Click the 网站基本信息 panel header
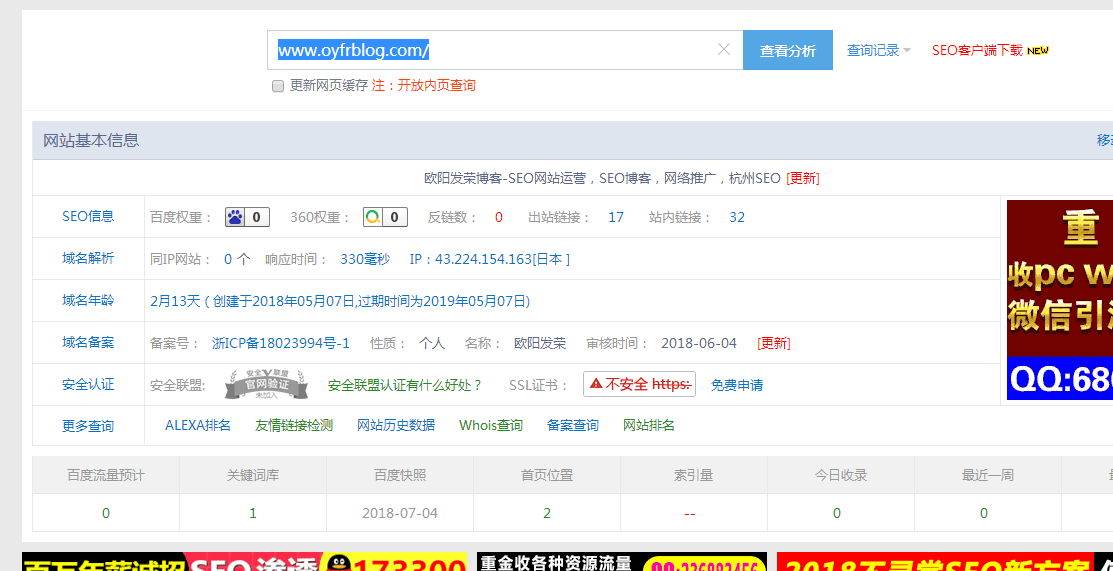 point(92,141)
